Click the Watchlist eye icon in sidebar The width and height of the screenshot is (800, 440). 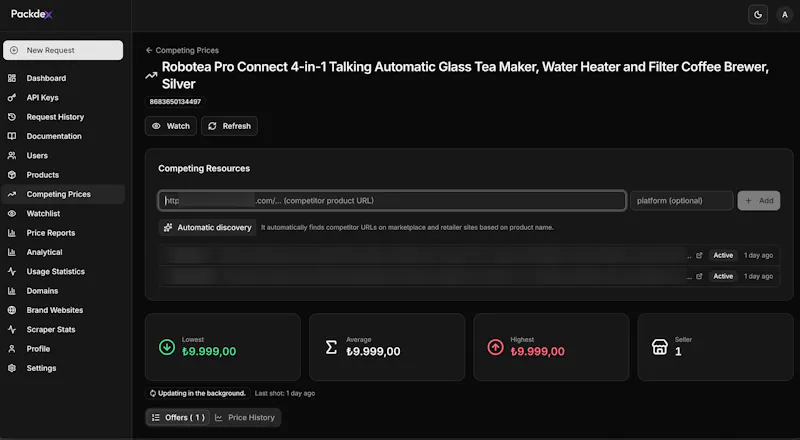pos(12,213)
